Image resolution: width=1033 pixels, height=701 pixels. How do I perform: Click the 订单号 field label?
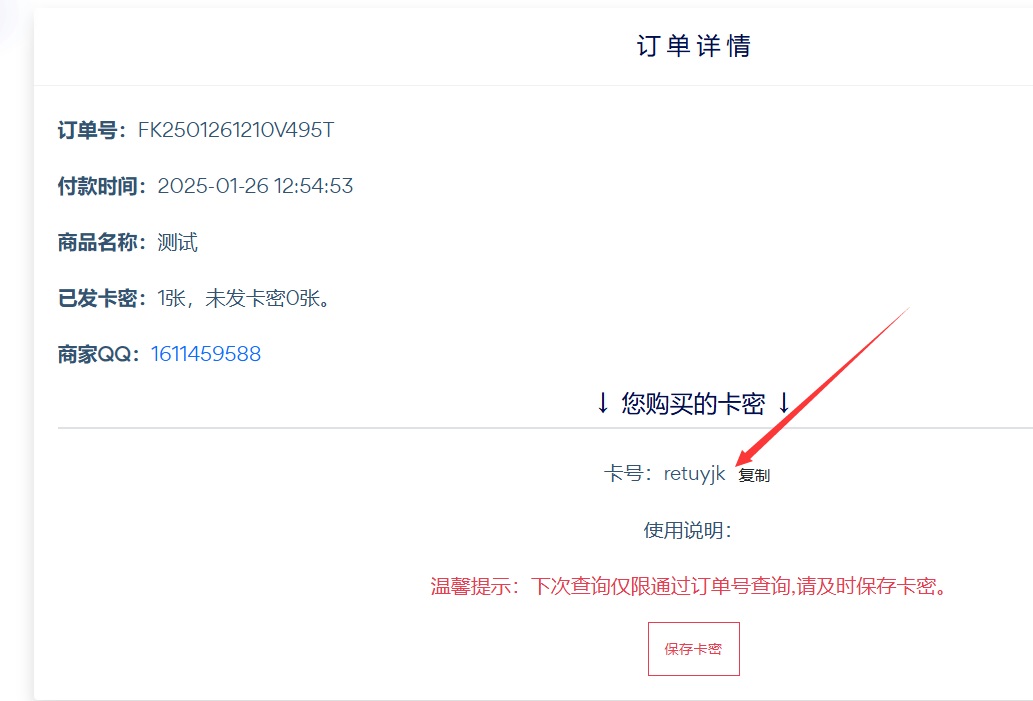pyautogui.click(x=91, y=130)
